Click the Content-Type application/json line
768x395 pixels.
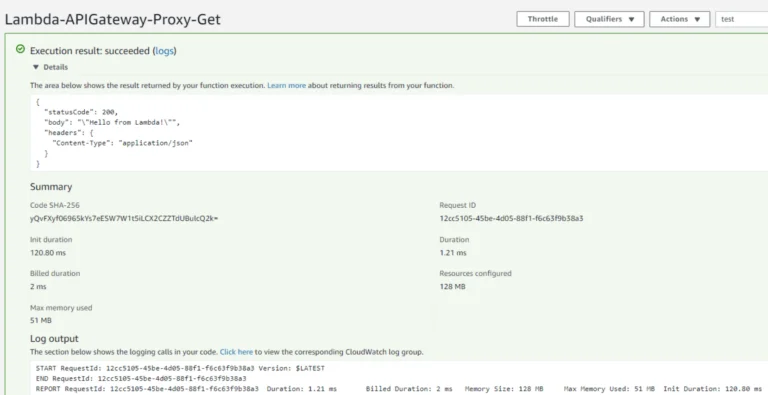pos(122,143)
